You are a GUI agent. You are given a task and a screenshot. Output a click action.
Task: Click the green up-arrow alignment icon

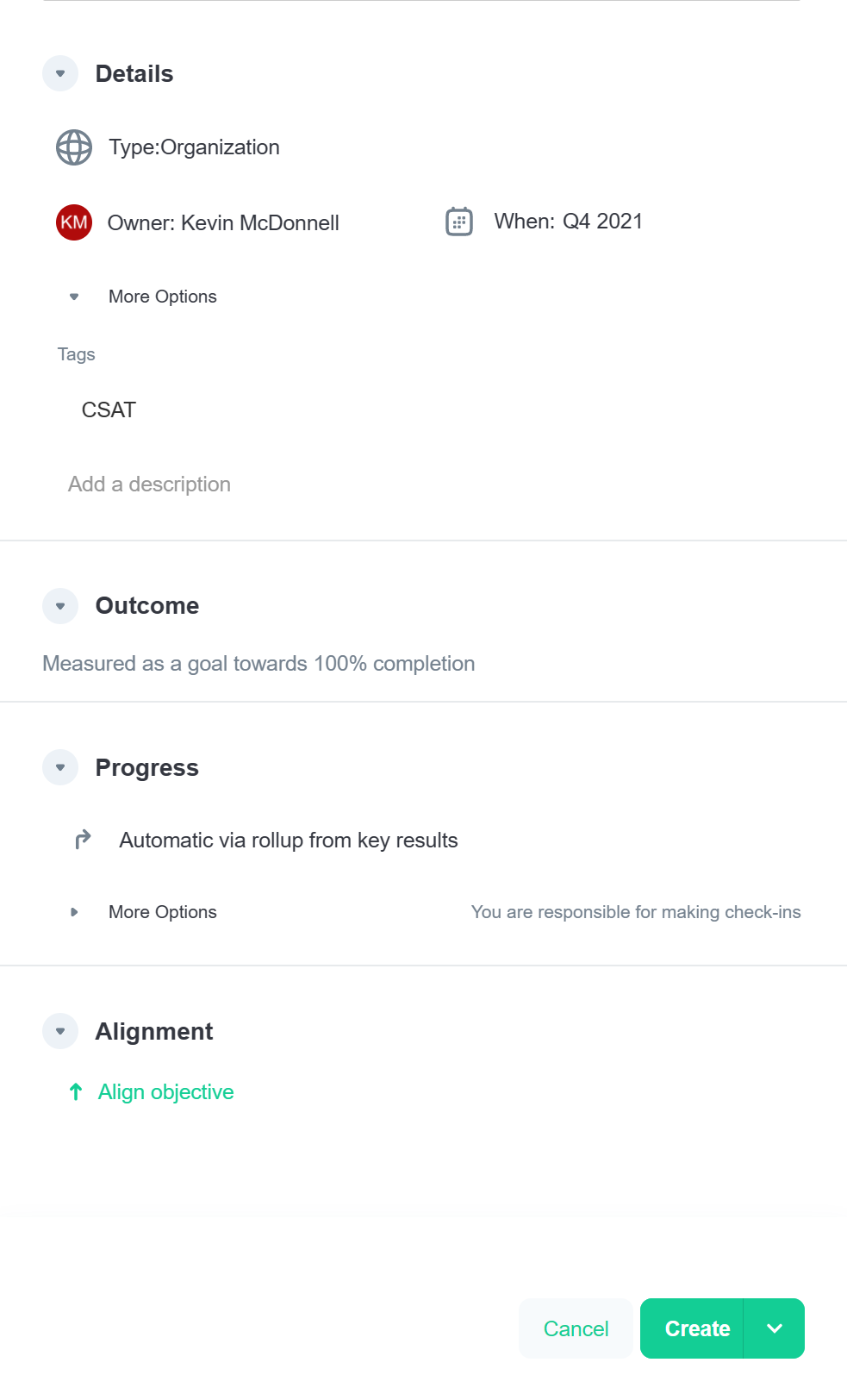[76, 1092]
